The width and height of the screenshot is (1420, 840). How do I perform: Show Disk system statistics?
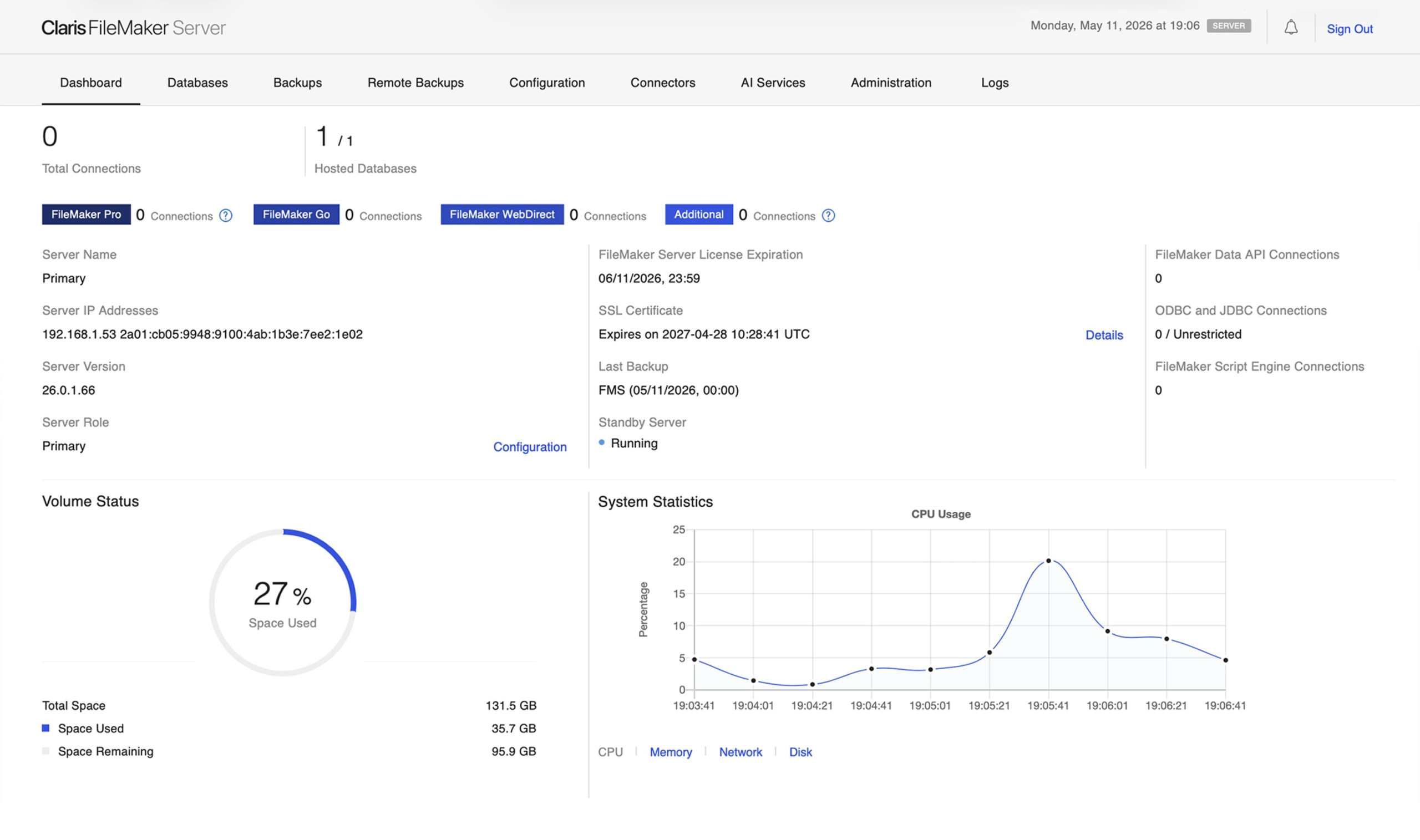[800, 752]
